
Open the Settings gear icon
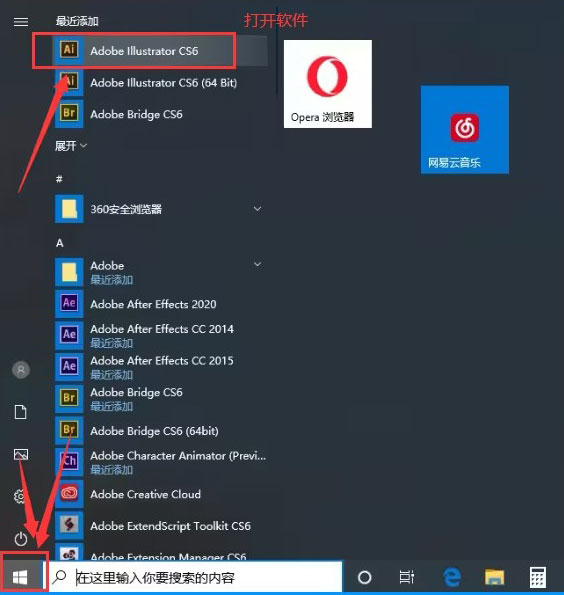pyautogui.click(x=20, y=496)
